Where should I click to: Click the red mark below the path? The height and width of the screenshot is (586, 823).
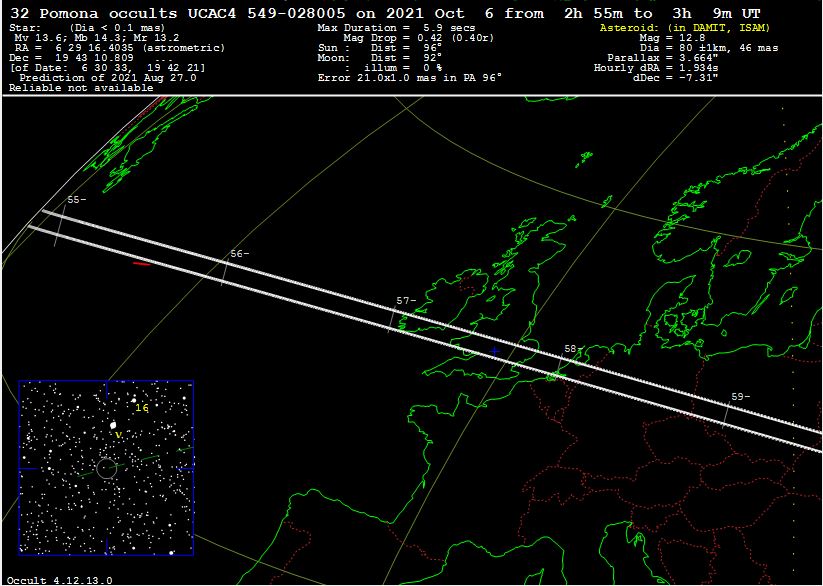[142, 264]
